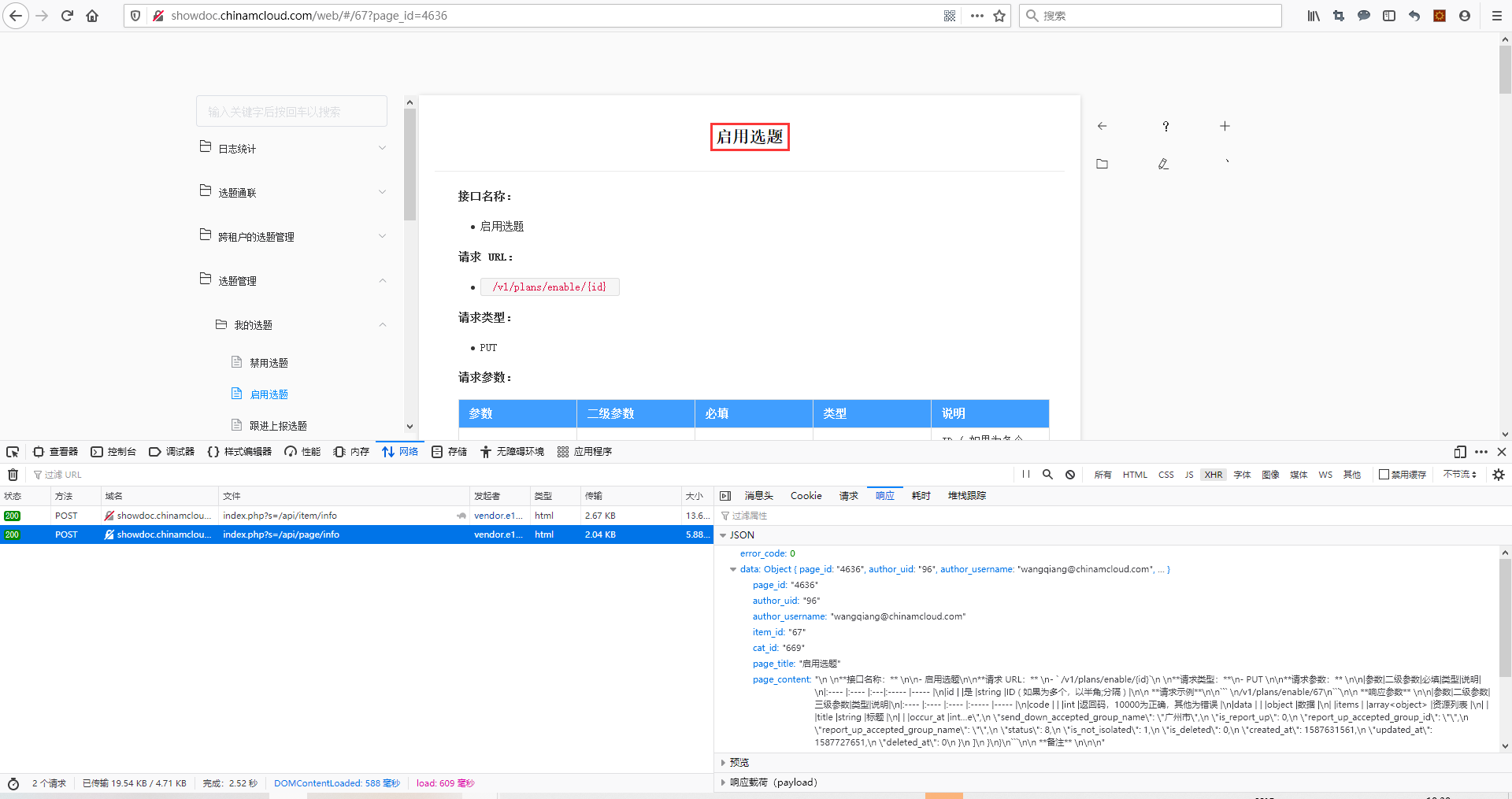Expand the 日志统计 folder
1512x799 pixels.
[x=291, y=148]
